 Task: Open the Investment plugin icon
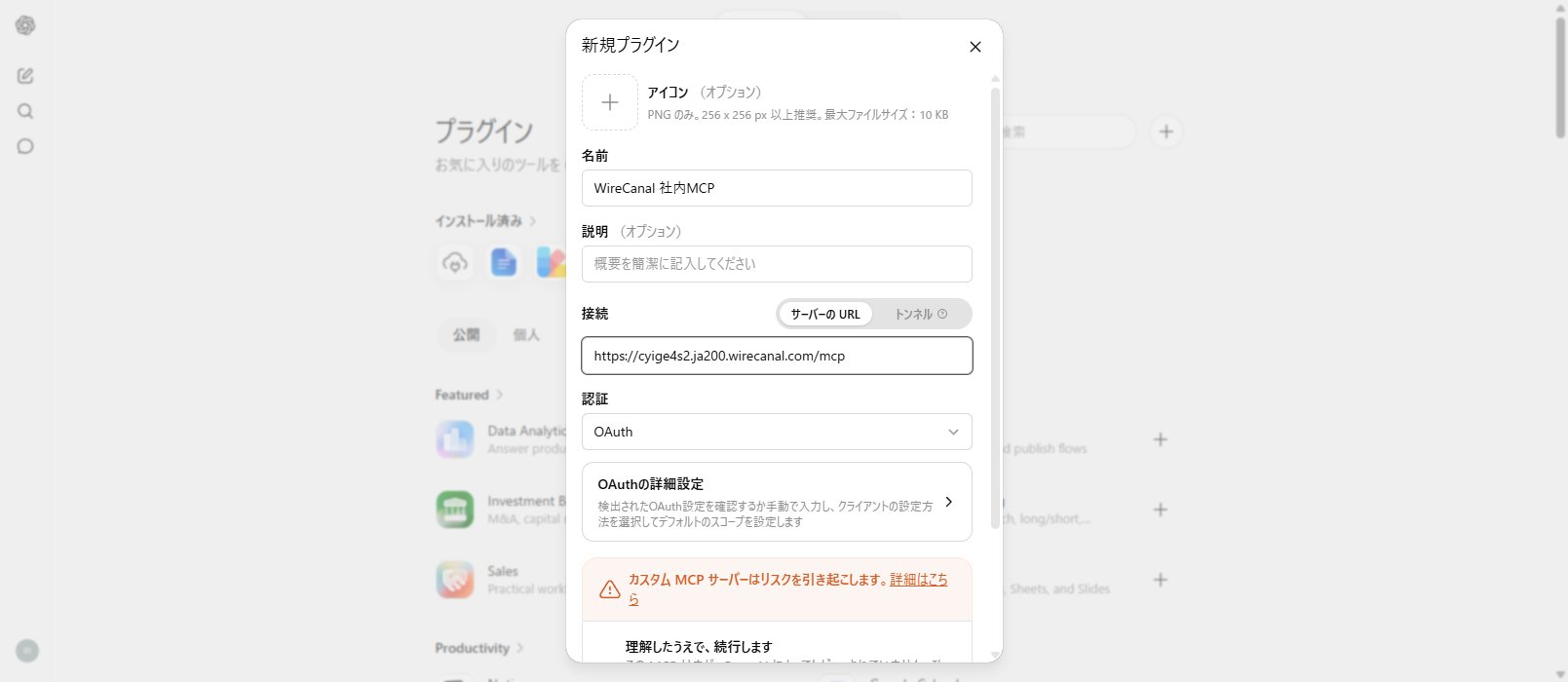point(455,510)
